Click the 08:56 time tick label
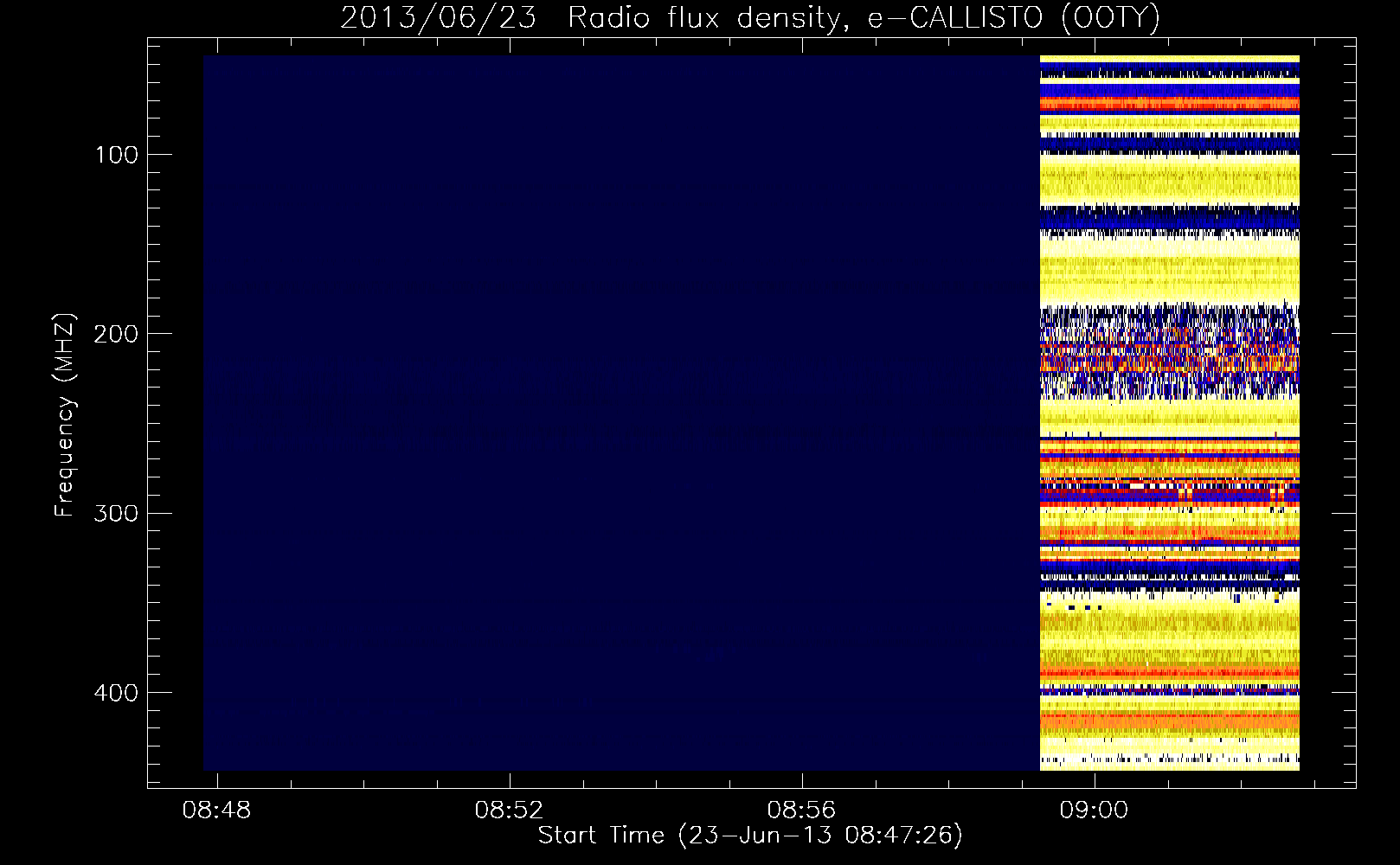Screen dimensions: 1400x865 coord(802,810)
